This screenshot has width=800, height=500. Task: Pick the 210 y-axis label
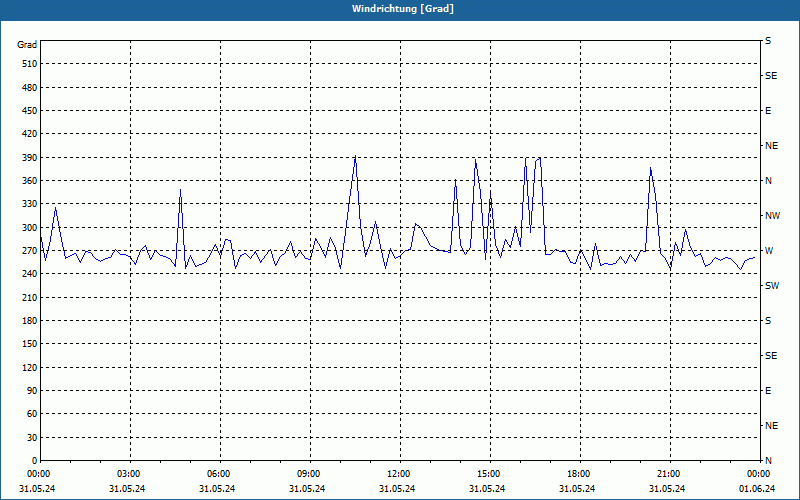click(x=30, y=297)
